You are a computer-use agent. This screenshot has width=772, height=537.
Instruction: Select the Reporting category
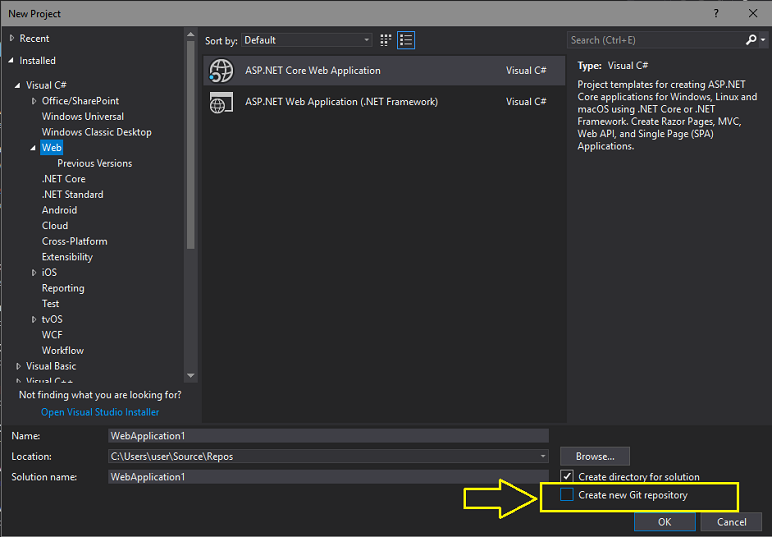63,288
